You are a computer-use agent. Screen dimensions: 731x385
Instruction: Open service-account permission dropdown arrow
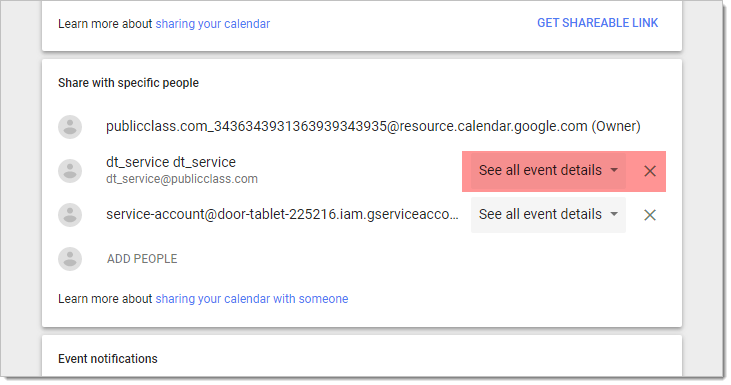coord(614,214)
